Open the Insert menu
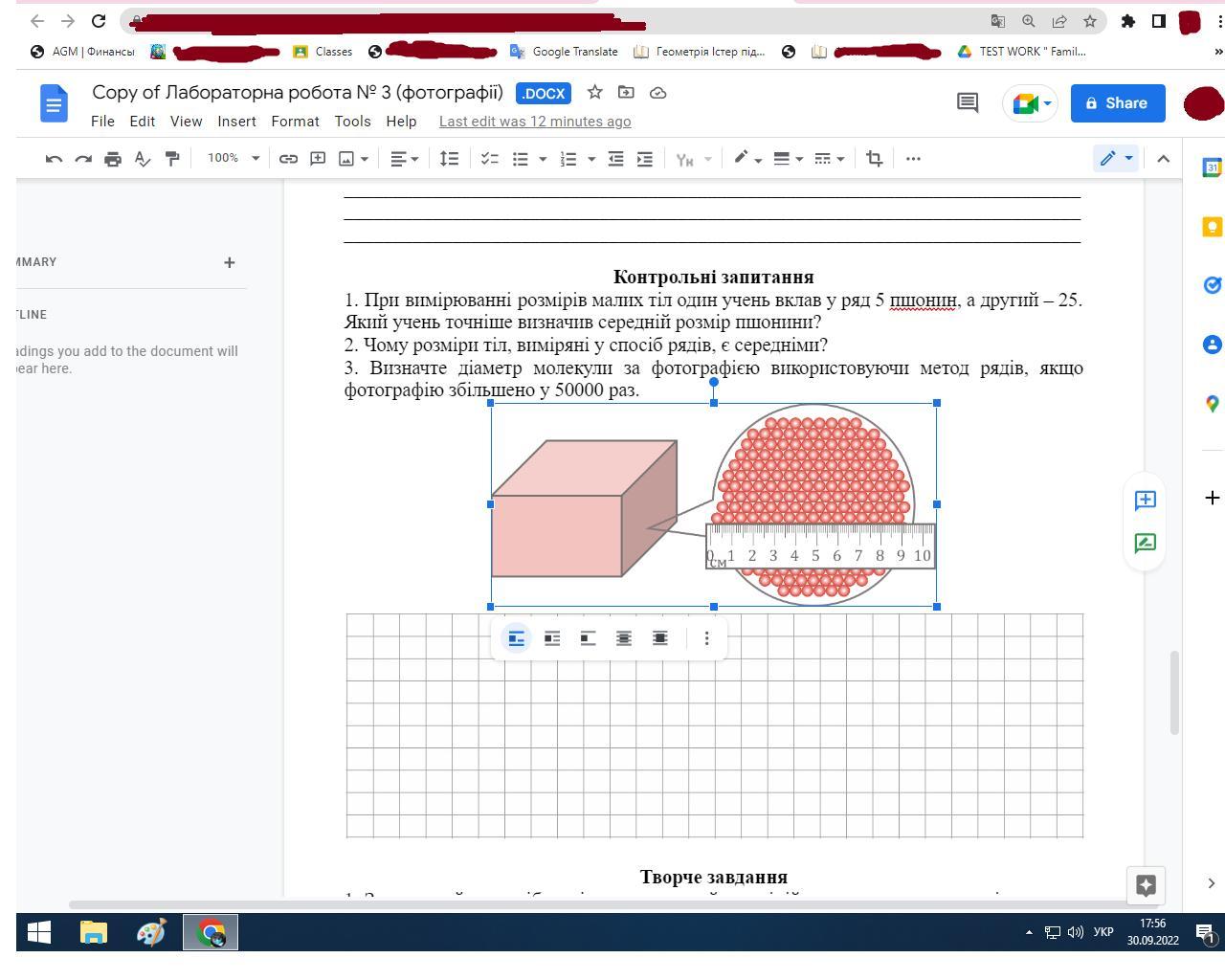This screenshot has height=980, width=1225. [236, 122]
